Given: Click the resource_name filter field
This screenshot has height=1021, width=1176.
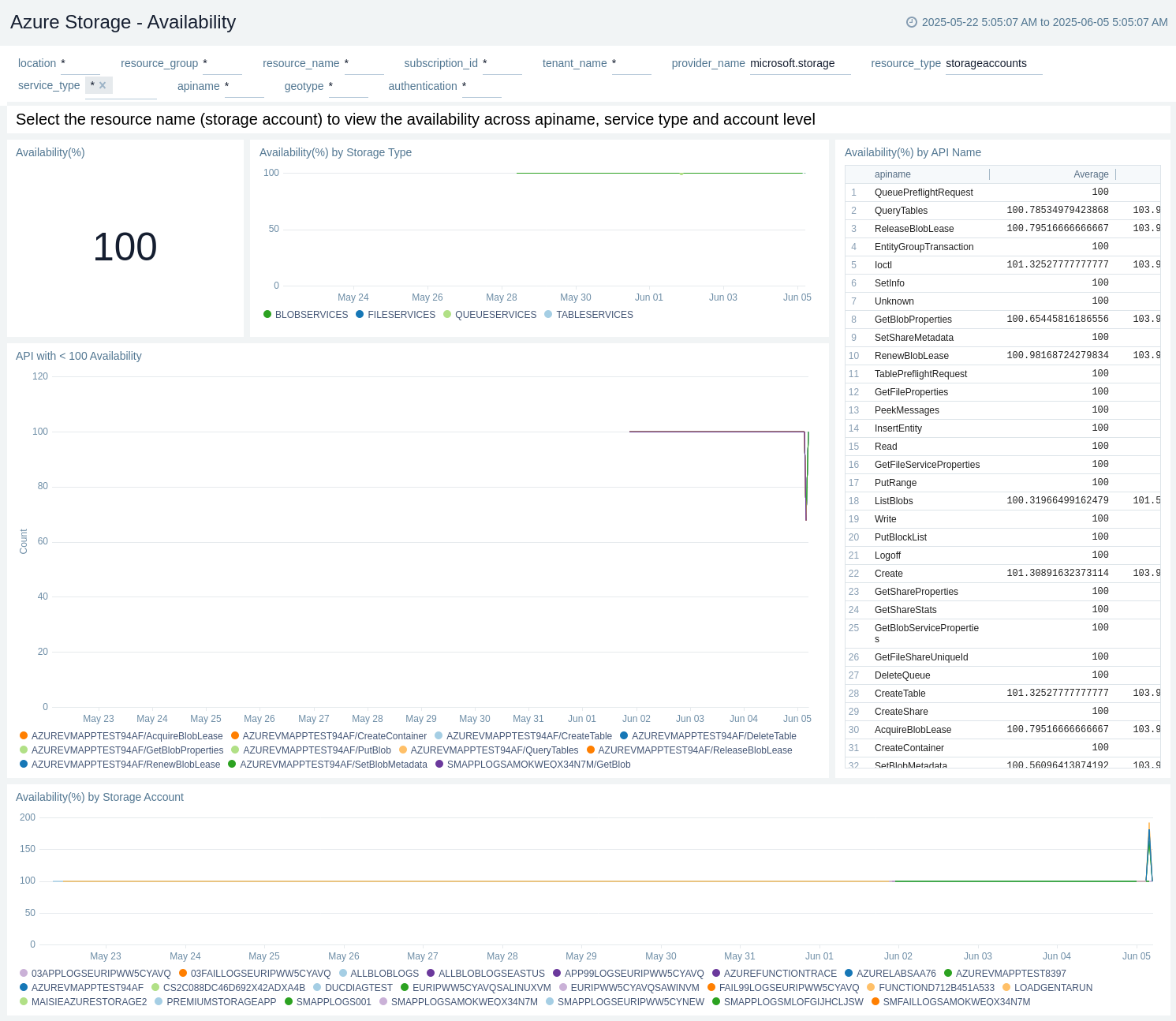Looking at the screenshot, I should (364, 63).
